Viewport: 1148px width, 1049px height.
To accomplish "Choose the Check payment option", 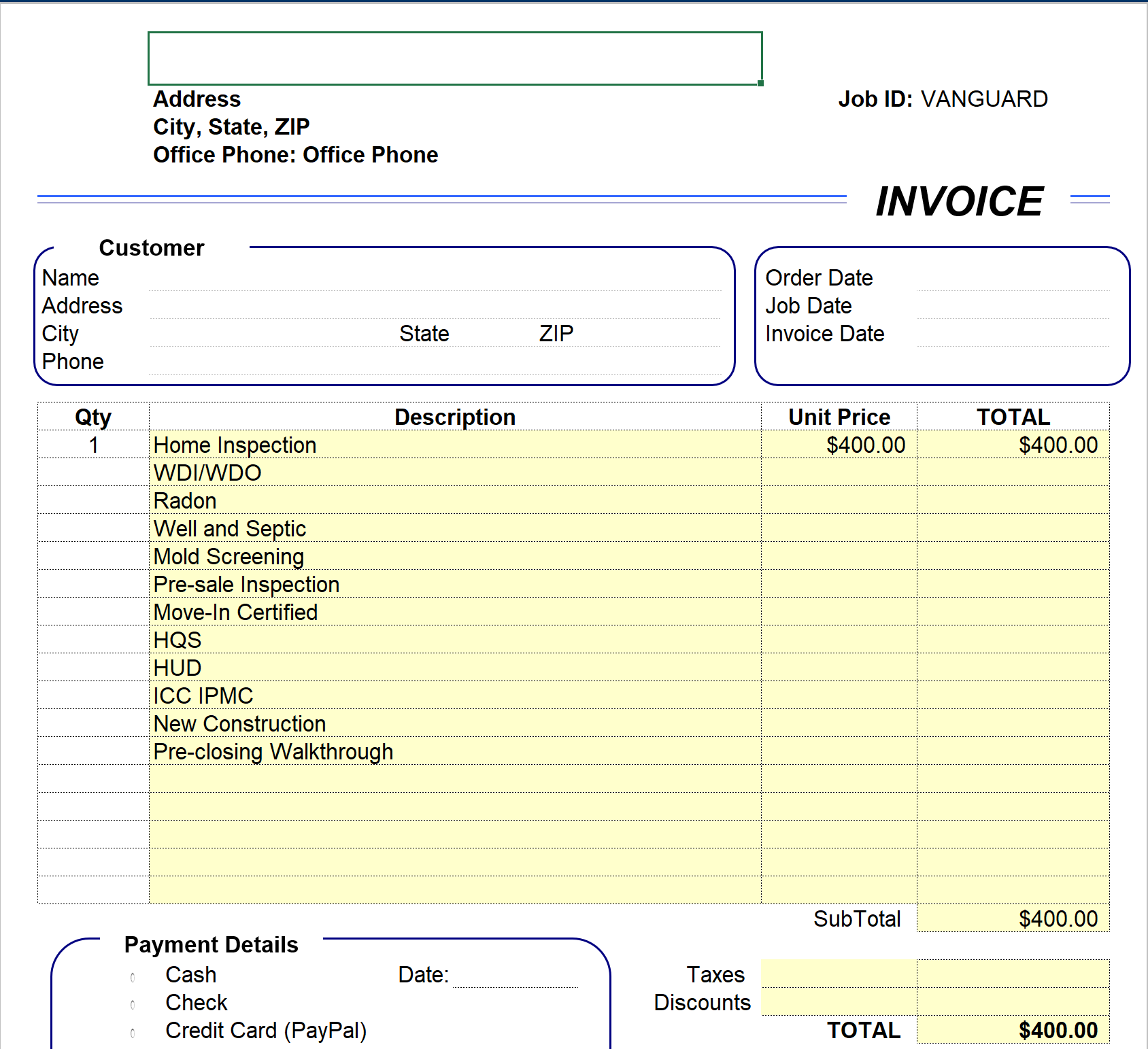I will click(133, 1005).
